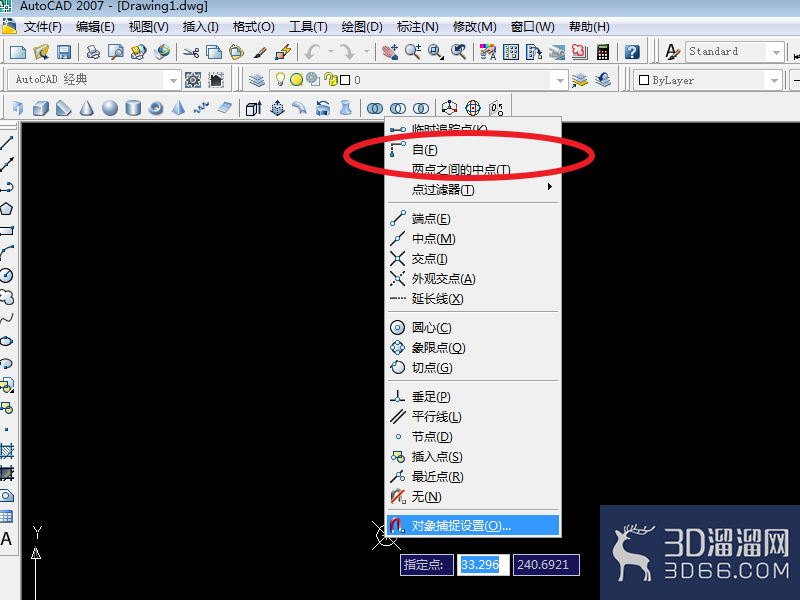Choose 垂足(P) perpendicular snap
This screenshot has height=600, width=800.
click(x=473, y=396)
